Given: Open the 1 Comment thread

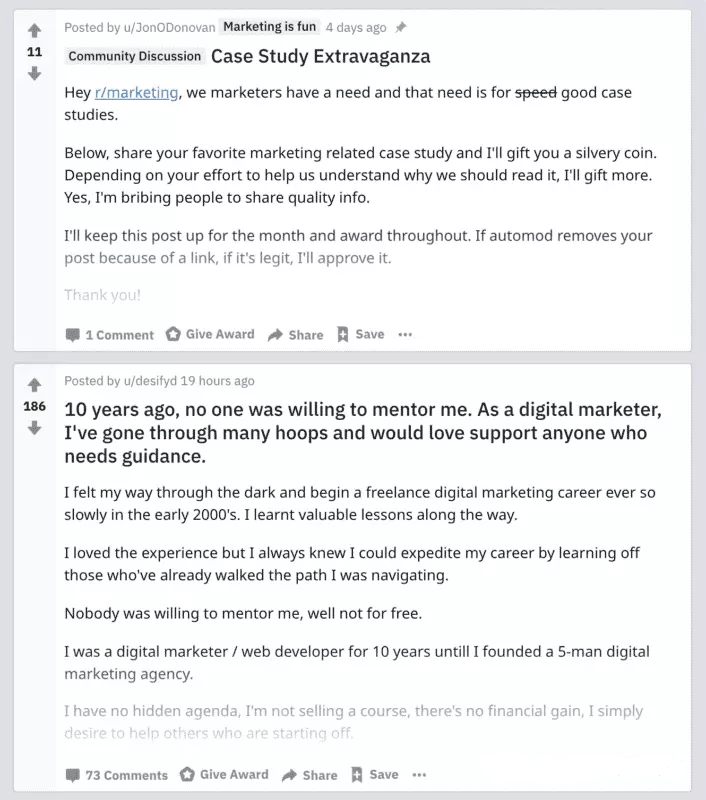Looking at the screenshot, I should pos(110,335).
